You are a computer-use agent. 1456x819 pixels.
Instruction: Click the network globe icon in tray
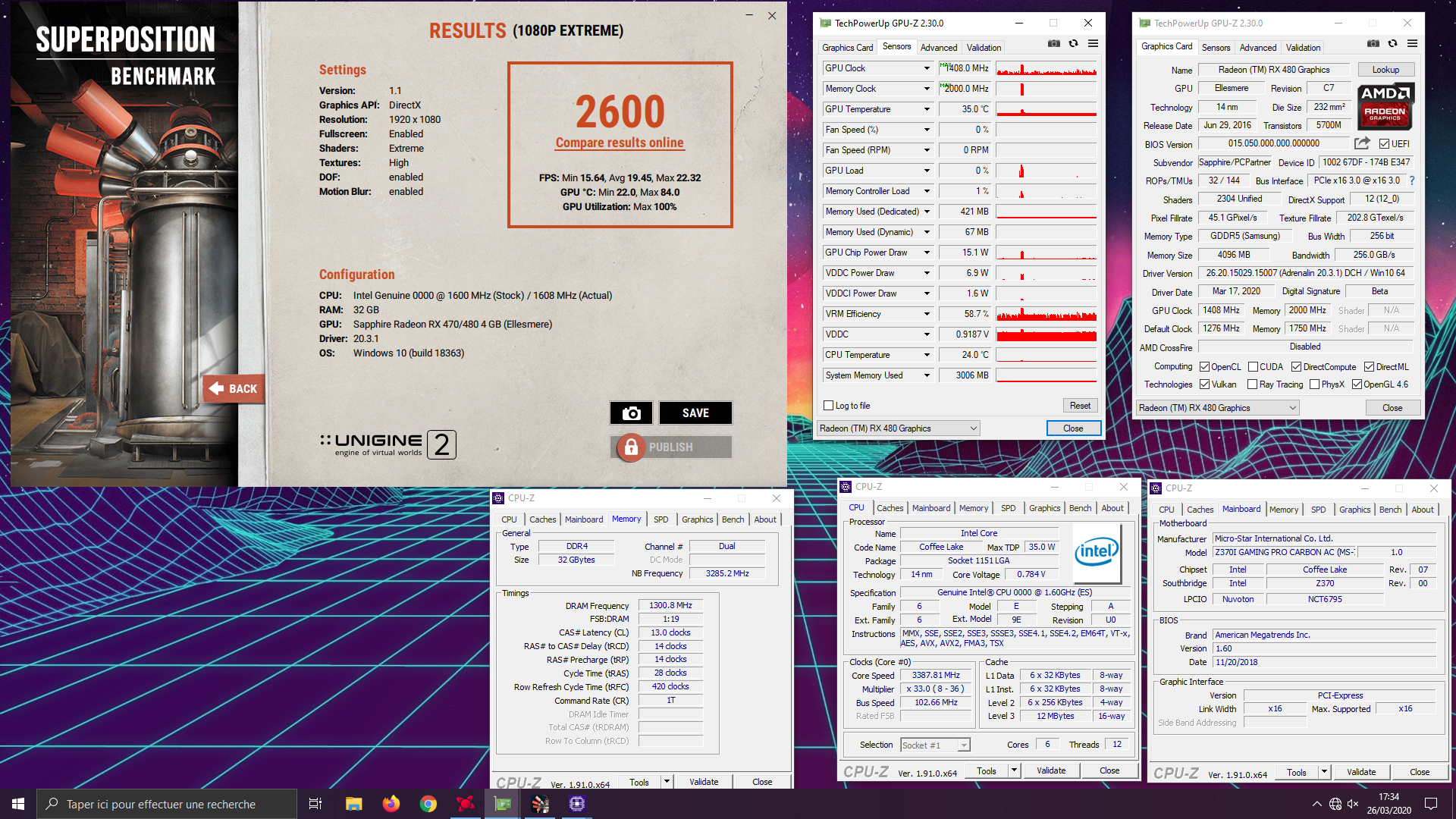click(x=1335, y=804)
